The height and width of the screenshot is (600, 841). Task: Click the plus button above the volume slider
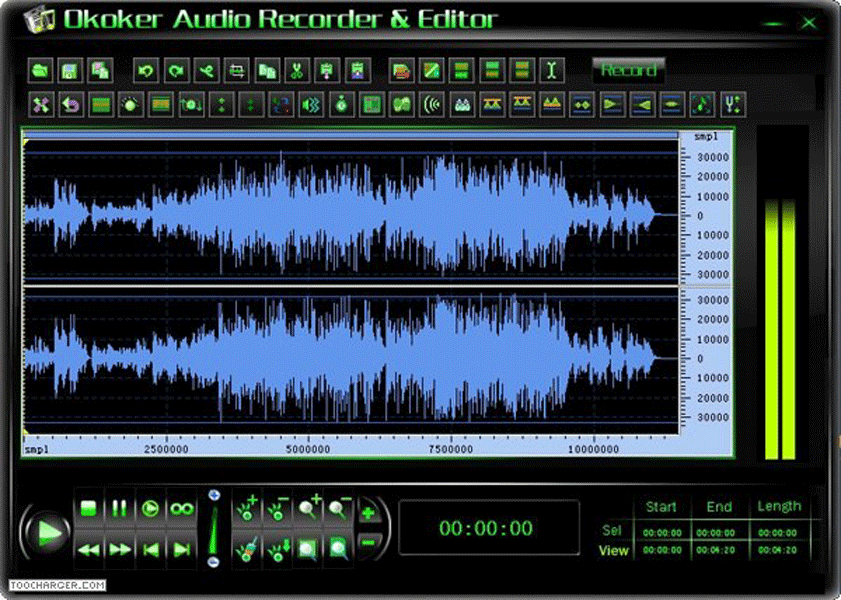coord(213,495)
